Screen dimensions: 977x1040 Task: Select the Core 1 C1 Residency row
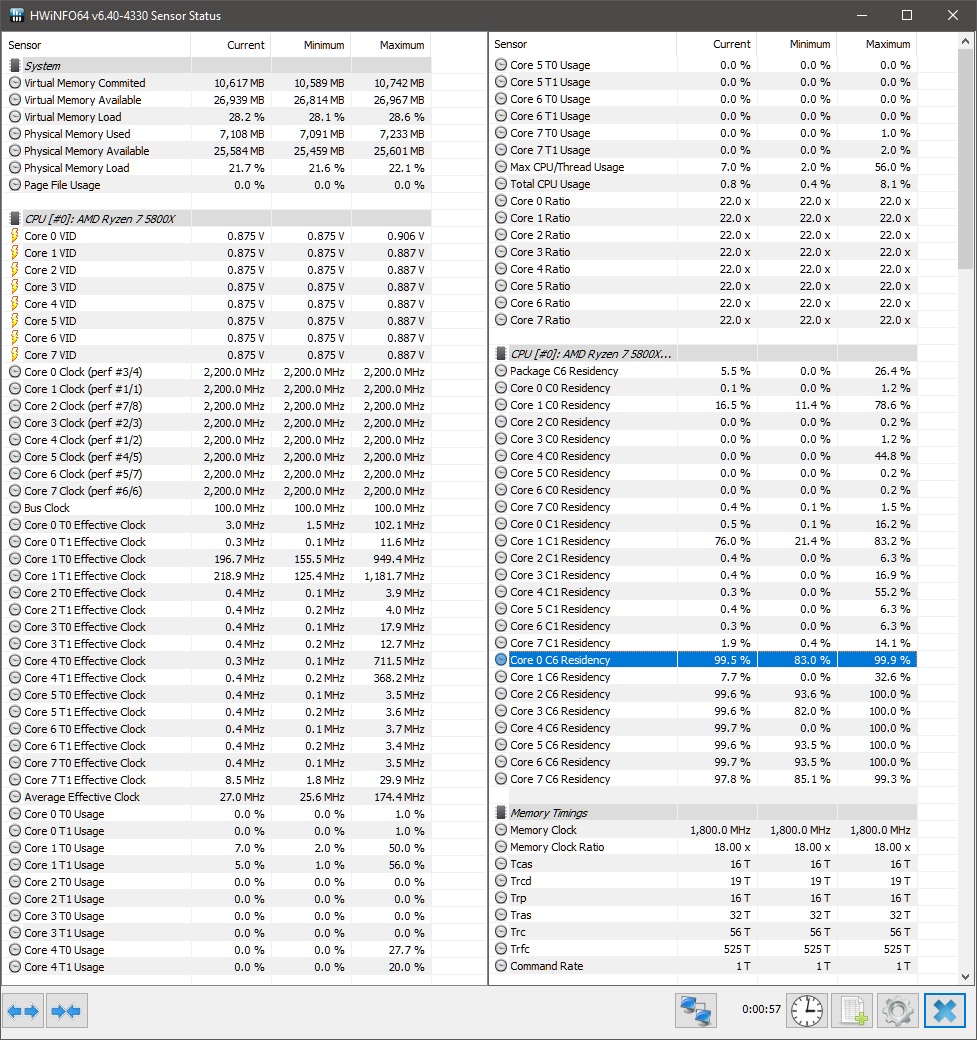(x=704, y=541)
